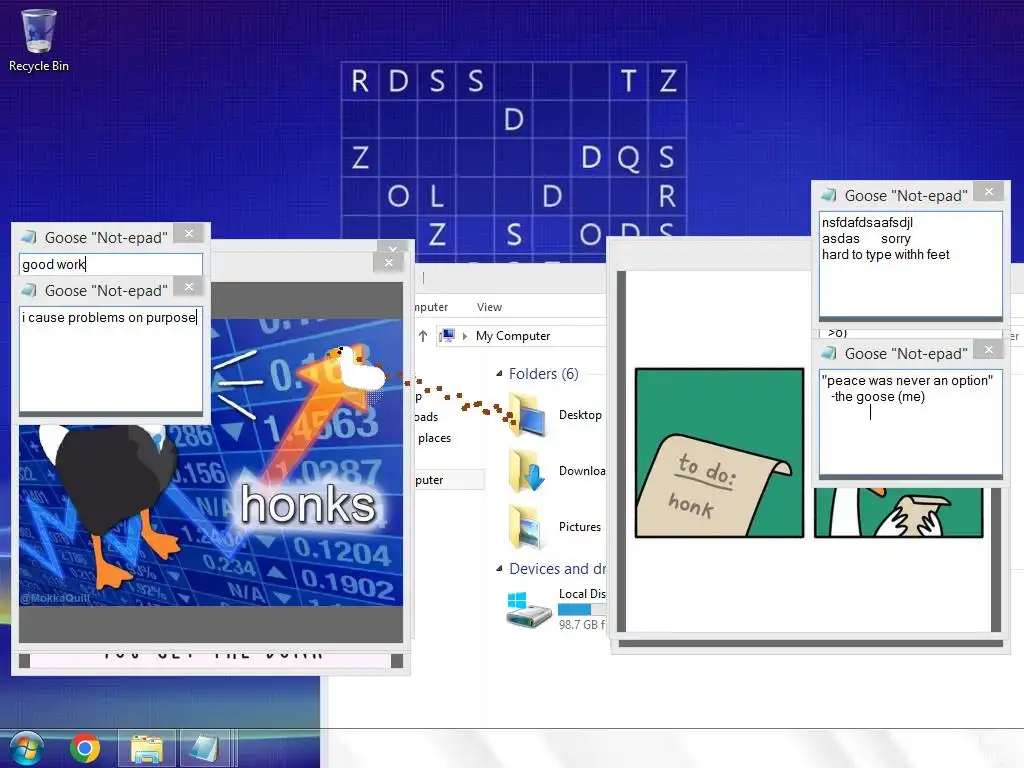Click the goose holding a list comic panel
Image resolution: width=1024 pixels, height=768 pixels.
pos(898,512)
